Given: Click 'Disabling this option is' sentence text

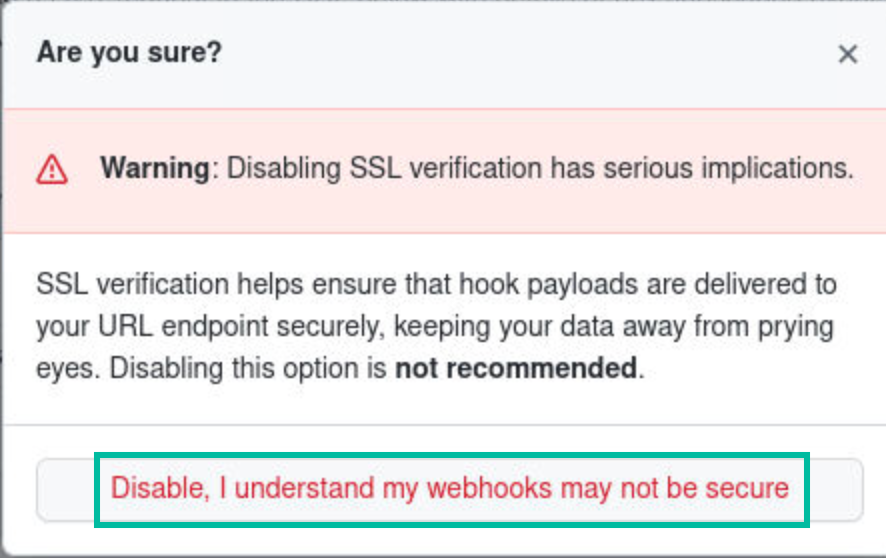Looking at the screenshot, I should click(247, 369).
